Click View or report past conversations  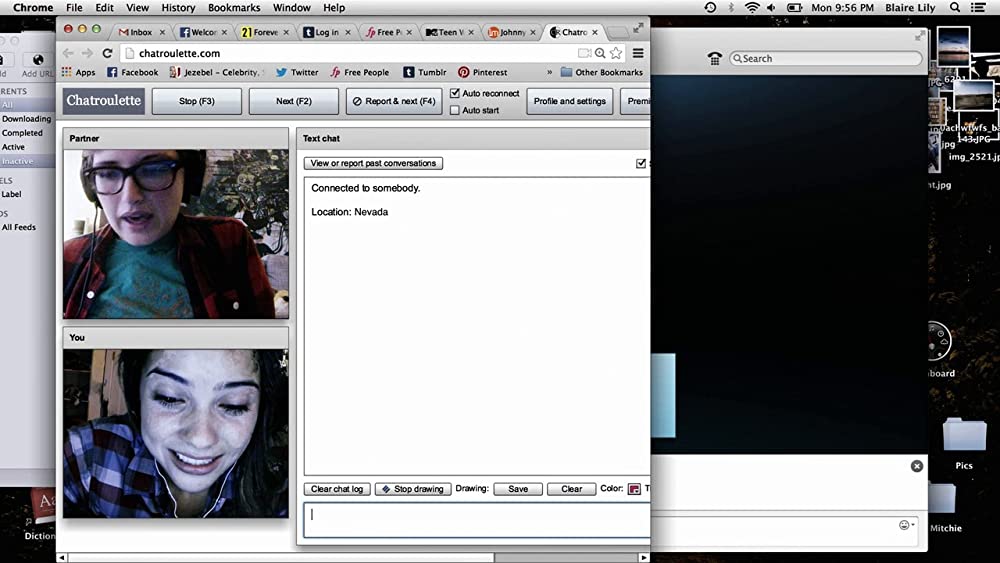(373, 163)
